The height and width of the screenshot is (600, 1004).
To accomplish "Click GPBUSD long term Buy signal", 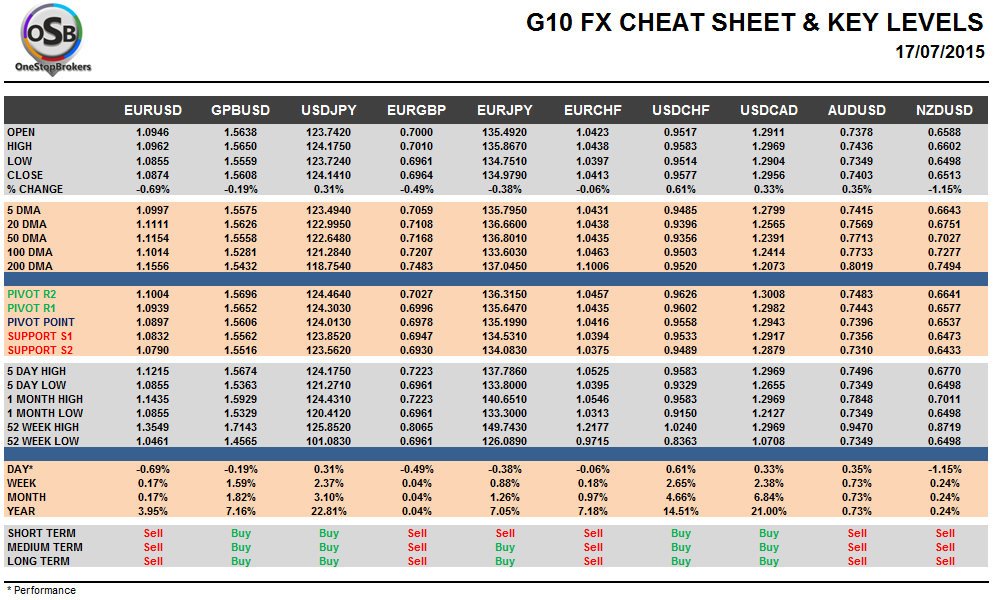I will pos(241,561).
